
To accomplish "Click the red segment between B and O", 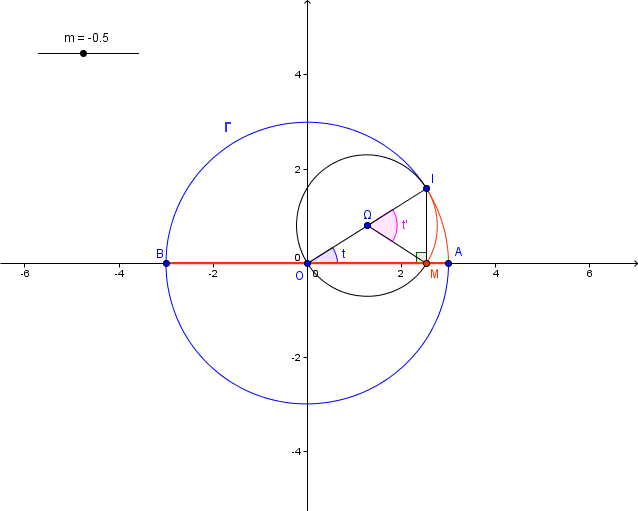I will [236, 263].
